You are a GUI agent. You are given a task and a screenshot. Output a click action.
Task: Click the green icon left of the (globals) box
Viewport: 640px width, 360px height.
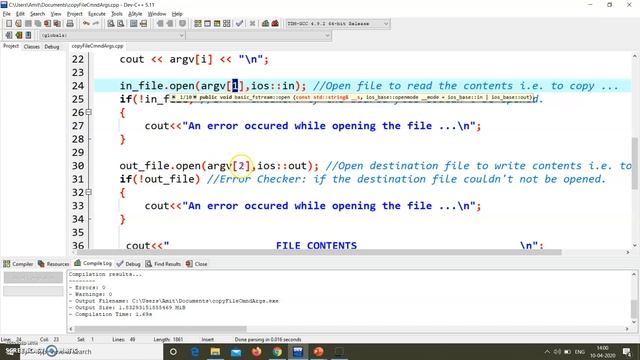click(x=18, y=36)
